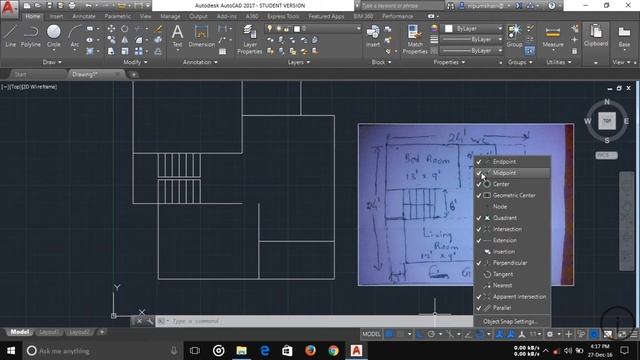
Task: Close the command line with X icon
Action: 139,321
